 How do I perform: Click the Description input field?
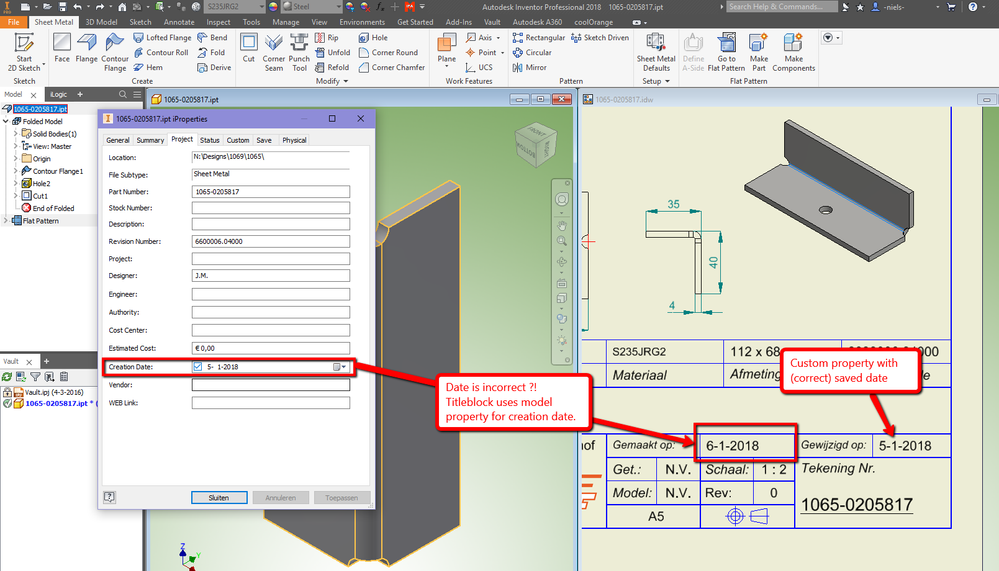(x=271, y=224)
